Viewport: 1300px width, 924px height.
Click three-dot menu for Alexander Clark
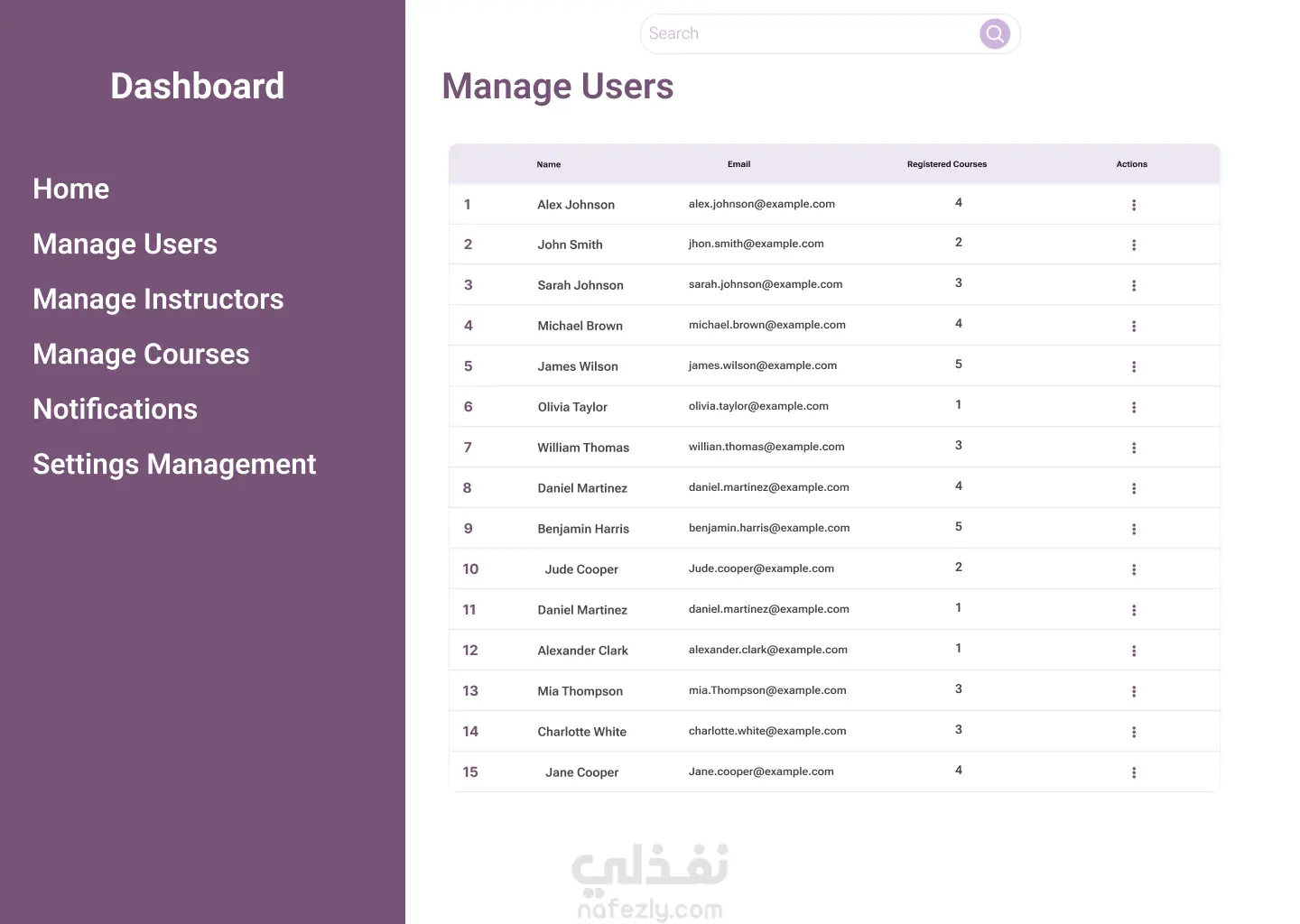click(1134, 651)
